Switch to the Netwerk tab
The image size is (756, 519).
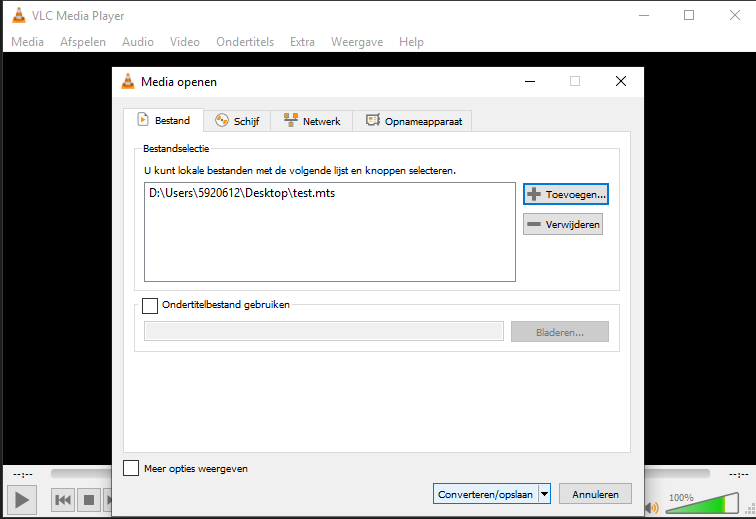pos(312,121)
